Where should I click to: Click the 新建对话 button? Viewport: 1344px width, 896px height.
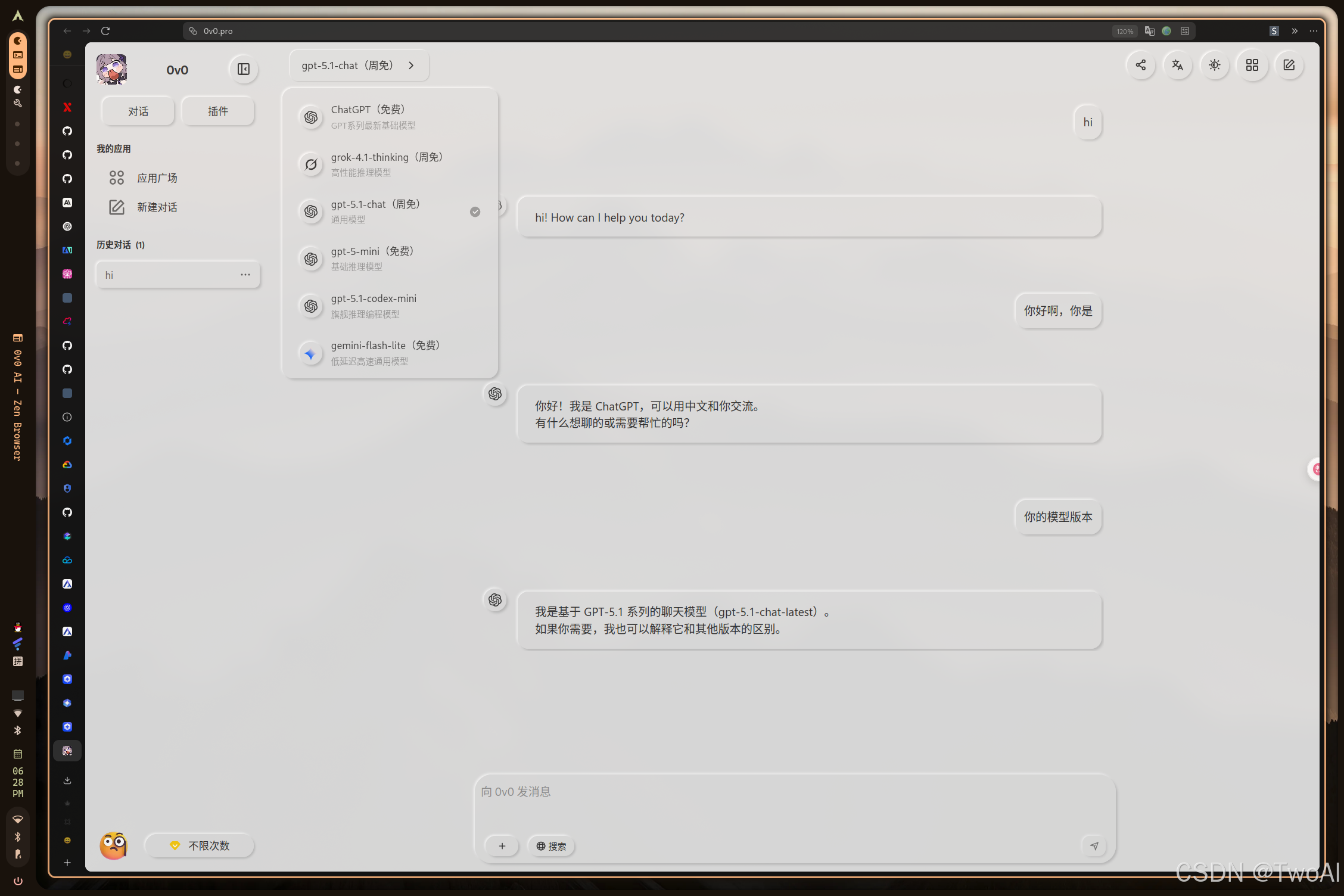[157, 207]
